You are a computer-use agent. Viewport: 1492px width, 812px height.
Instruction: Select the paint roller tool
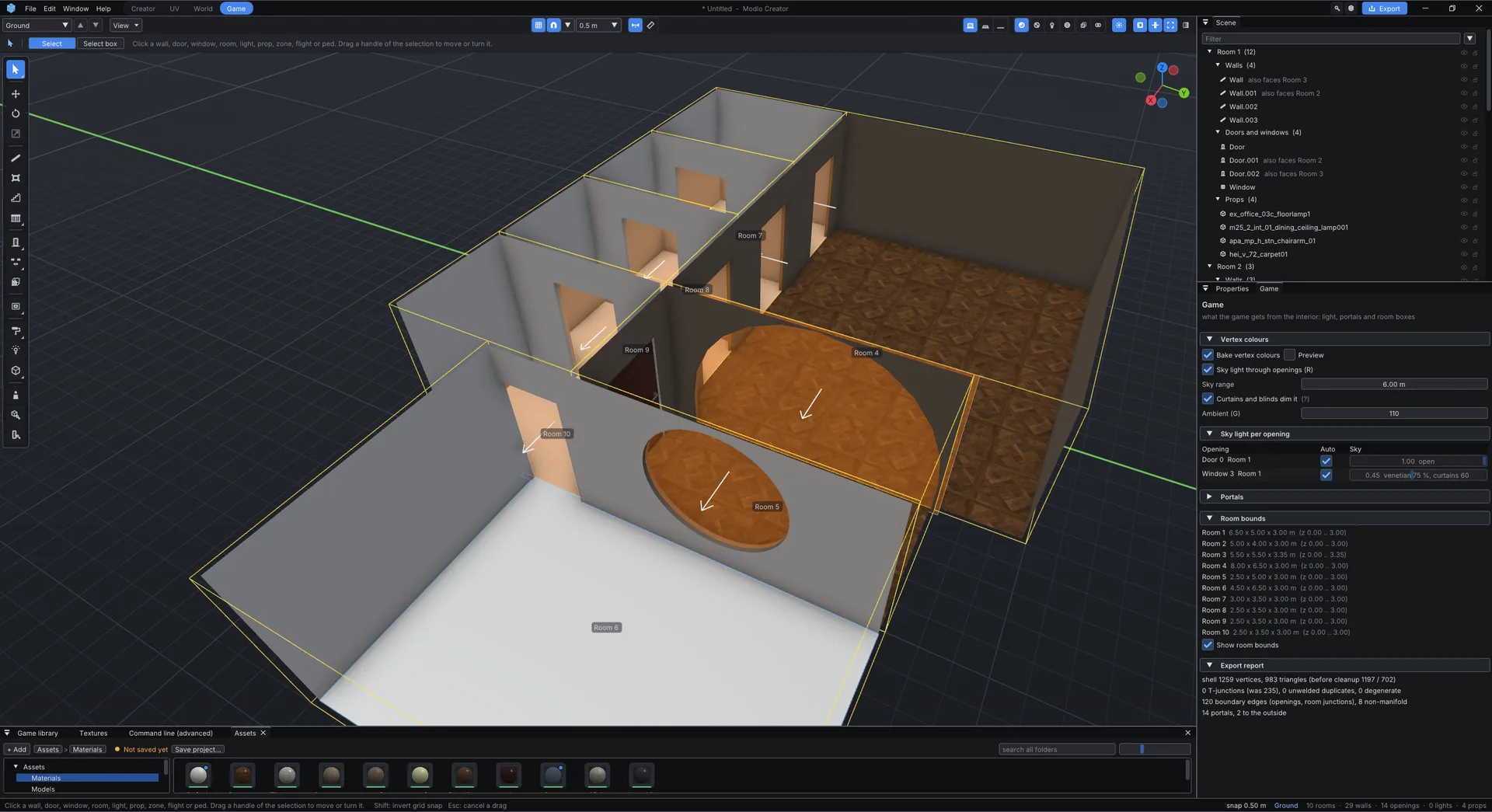(16, 330)
